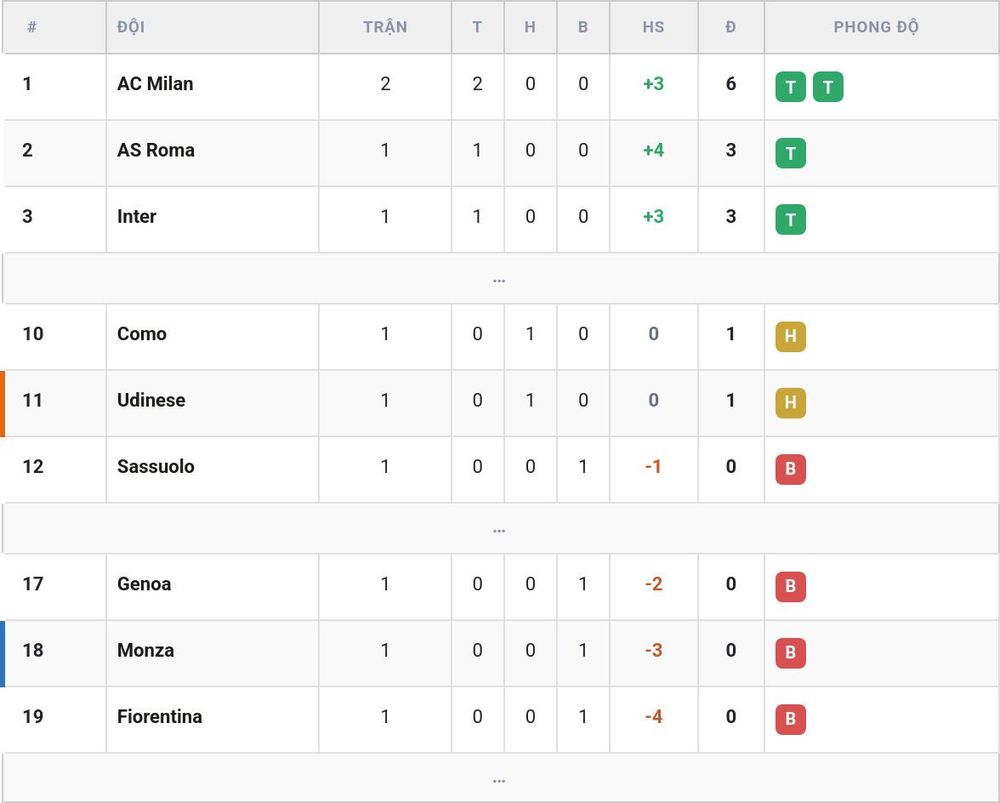Viewport: 1000px width, 803px height.
Task: Click AC Milan's second green T form badge
Action: pos(828,87)
